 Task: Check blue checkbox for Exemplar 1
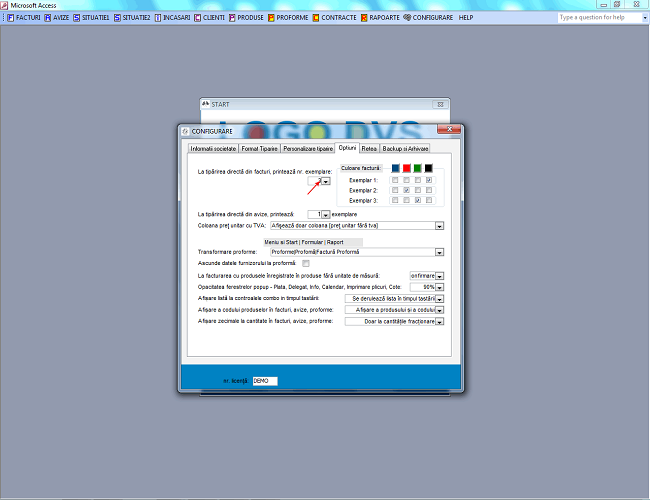[x=395, y=180]
